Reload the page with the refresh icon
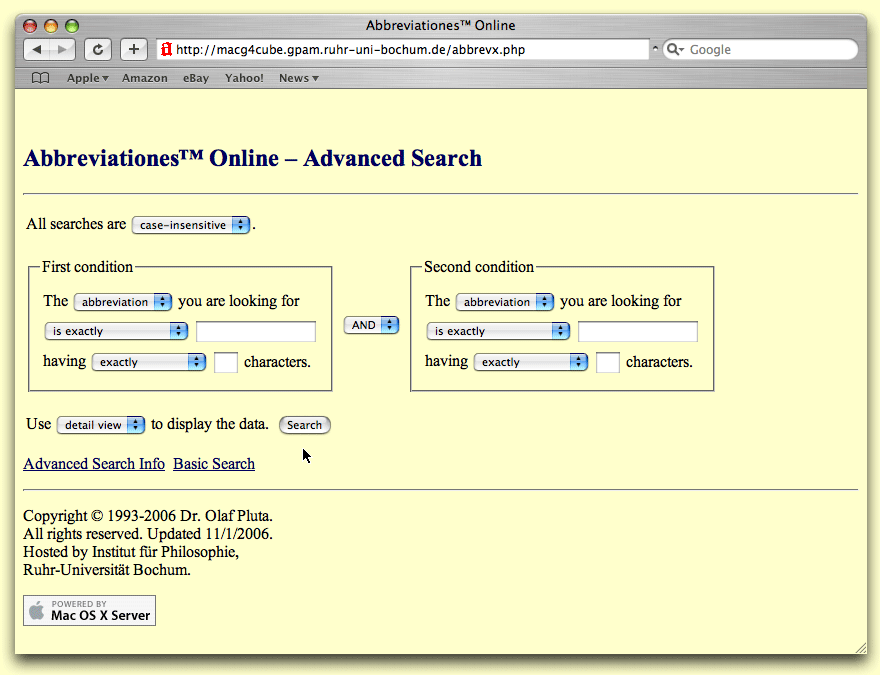880x675 pixels. point(97,49)
